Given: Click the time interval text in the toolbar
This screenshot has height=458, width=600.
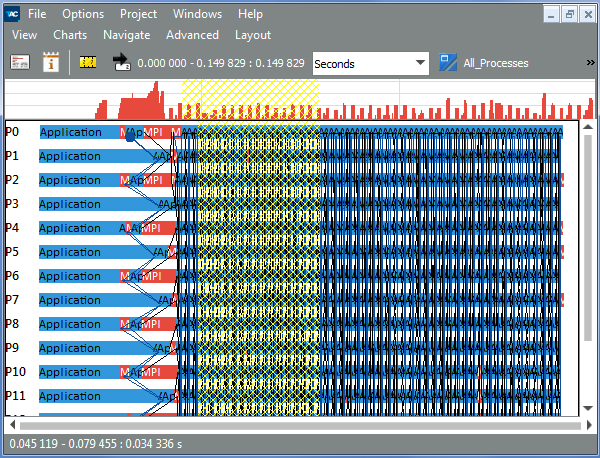Looking at the screenshot, I should tap(221, 63).
